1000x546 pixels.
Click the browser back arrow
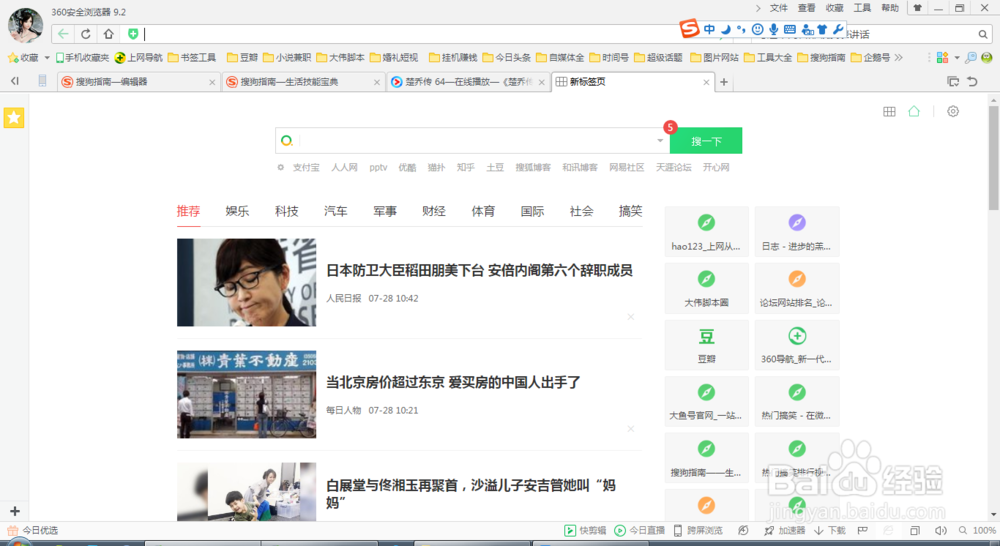coord(62,34)
